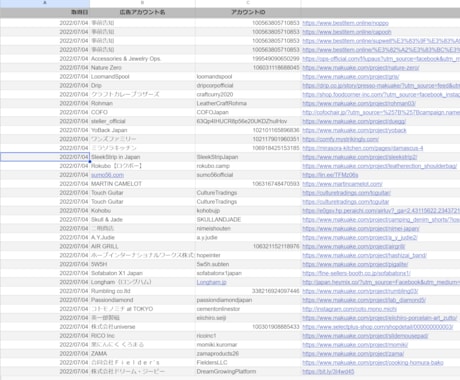Select the SleekStrip in Japan cell
The width and height of the screenshot is (460, 380).
142,157
